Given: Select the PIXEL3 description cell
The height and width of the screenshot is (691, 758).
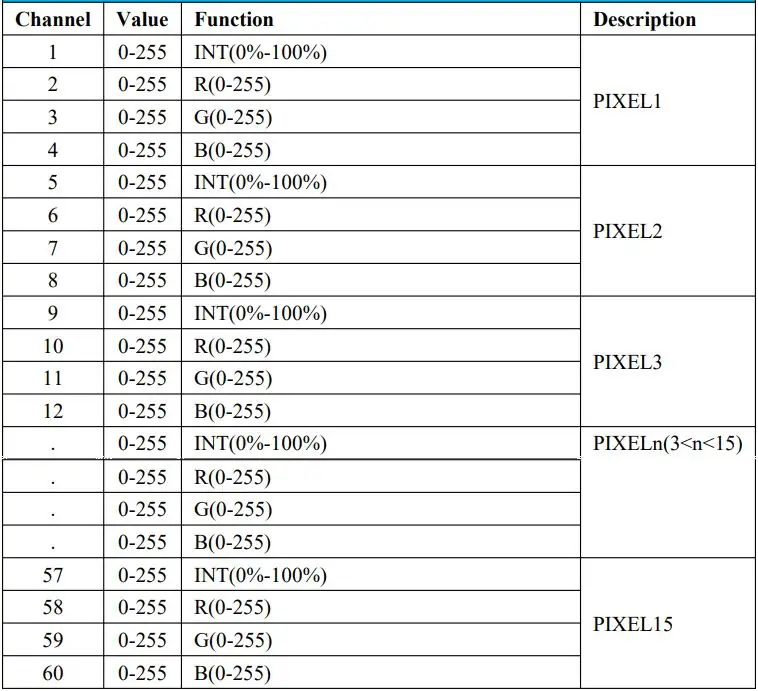Looking at the screenshot, I should (x=627, y=362).
